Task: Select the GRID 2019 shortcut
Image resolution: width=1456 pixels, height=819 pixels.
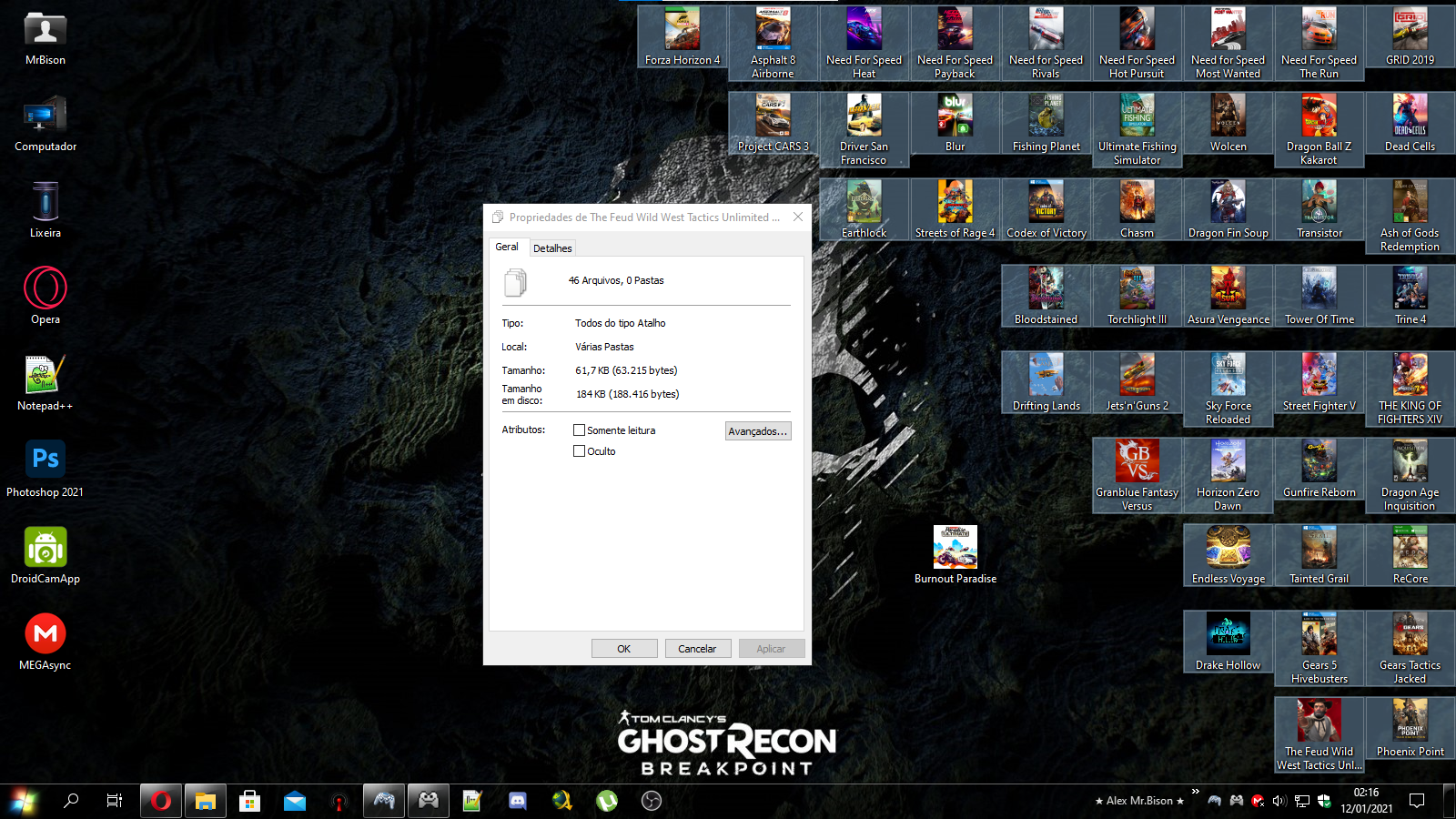Action: [x=1410, y=37]
